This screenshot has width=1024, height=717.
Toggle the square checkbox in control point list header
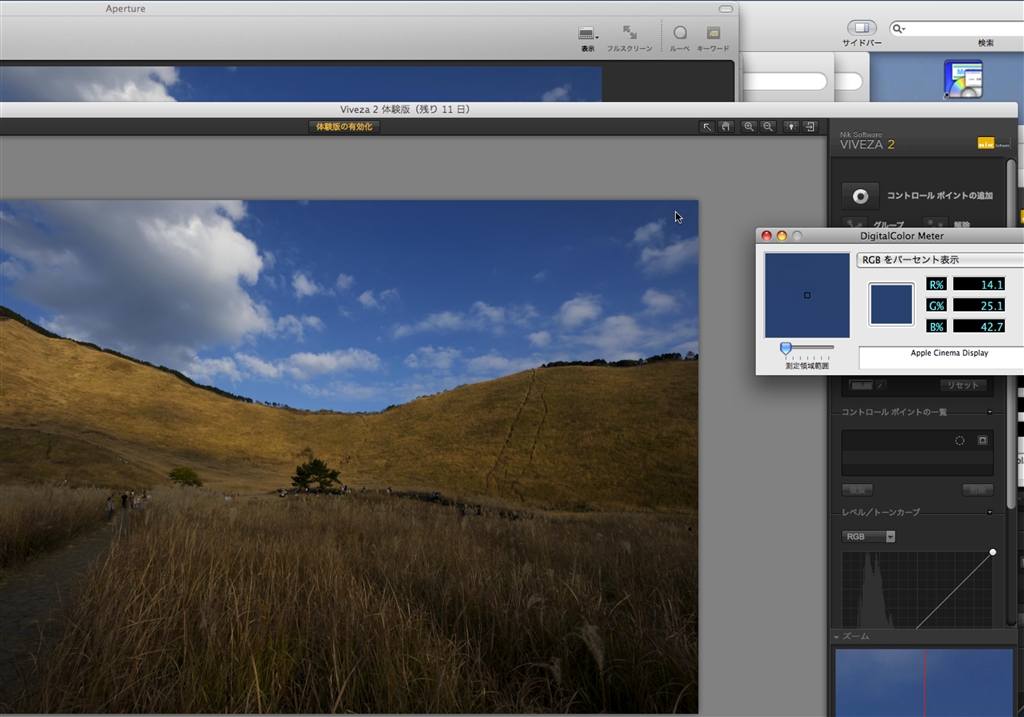(x=982, y=440)
